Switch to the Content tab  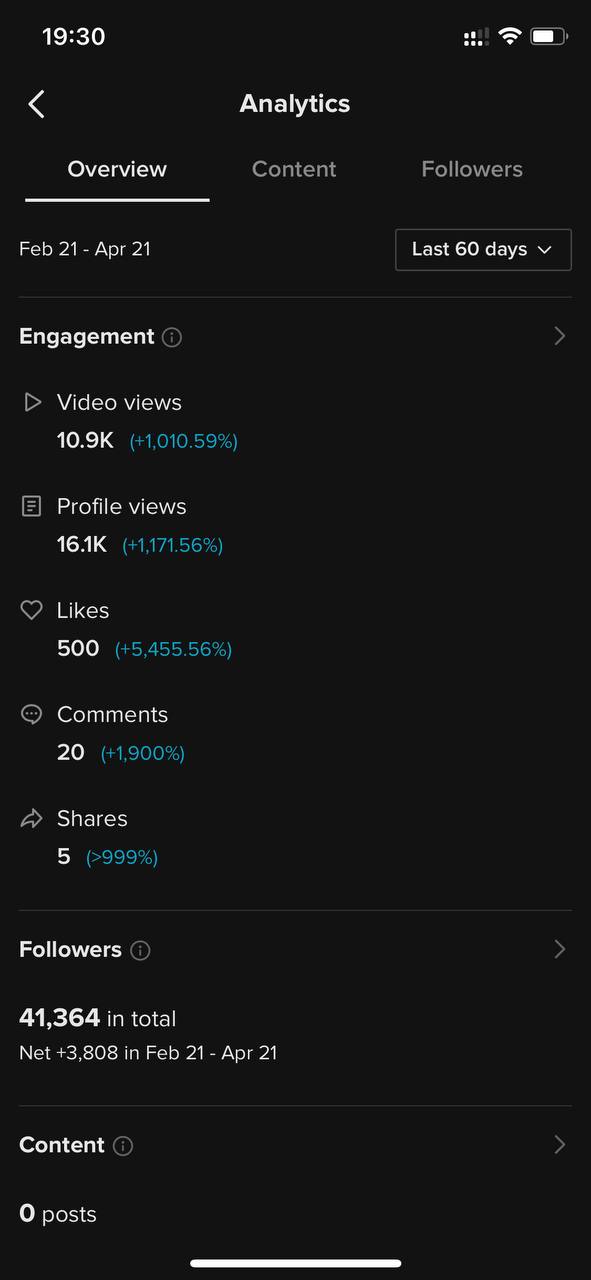294,169
